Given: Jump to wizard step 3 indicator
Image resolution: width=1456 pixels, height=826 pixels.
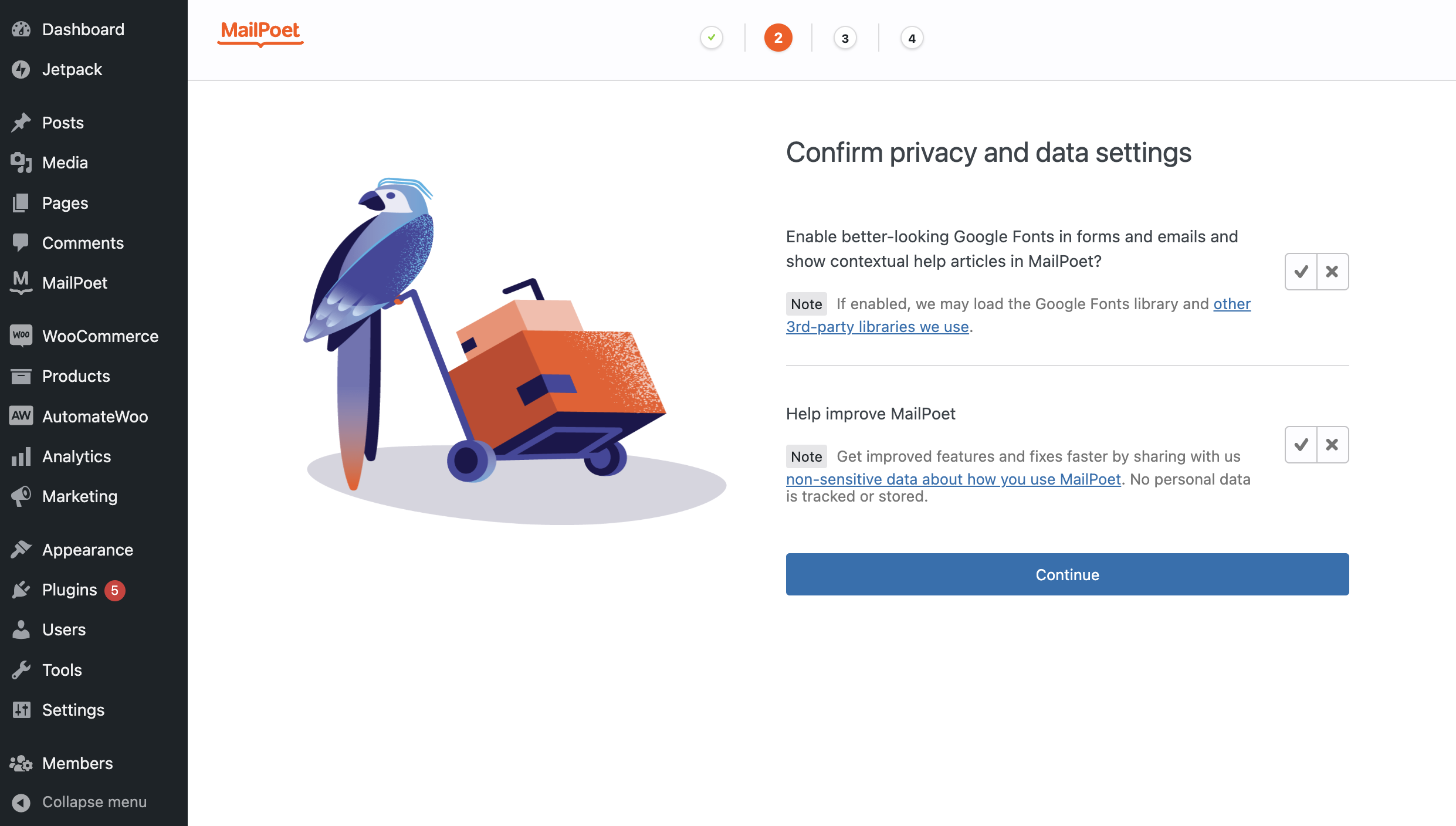Looking at the screenshot, I should (845, 38).
